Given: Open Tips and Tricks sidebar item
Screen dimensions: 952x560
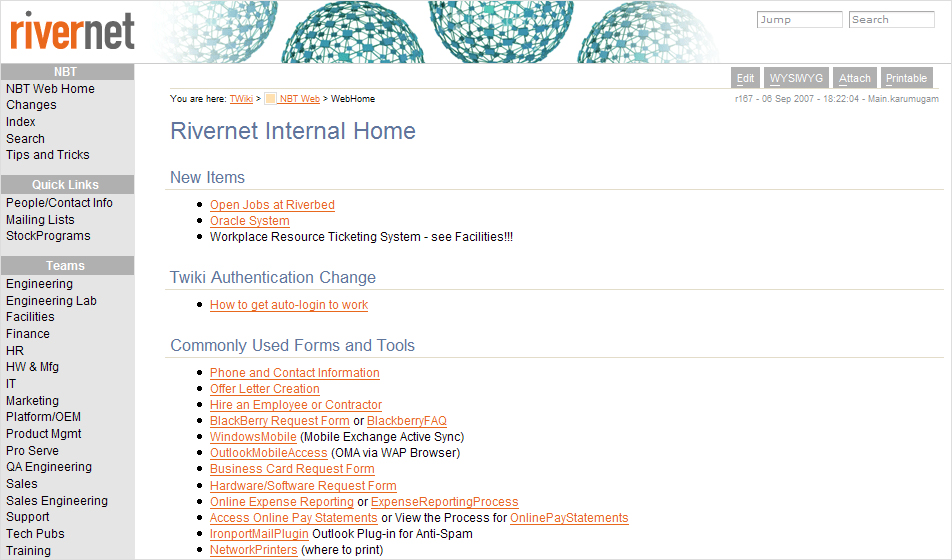Looking at the screenshot, I should click(x=47, y=155).
